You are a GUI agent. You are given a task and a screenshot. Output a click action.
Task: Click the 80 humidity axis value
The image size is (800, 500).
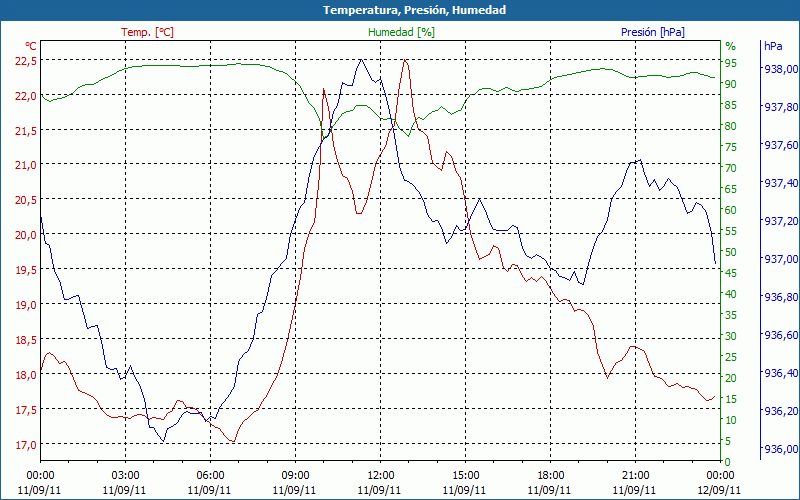click(x=731, y=126)
